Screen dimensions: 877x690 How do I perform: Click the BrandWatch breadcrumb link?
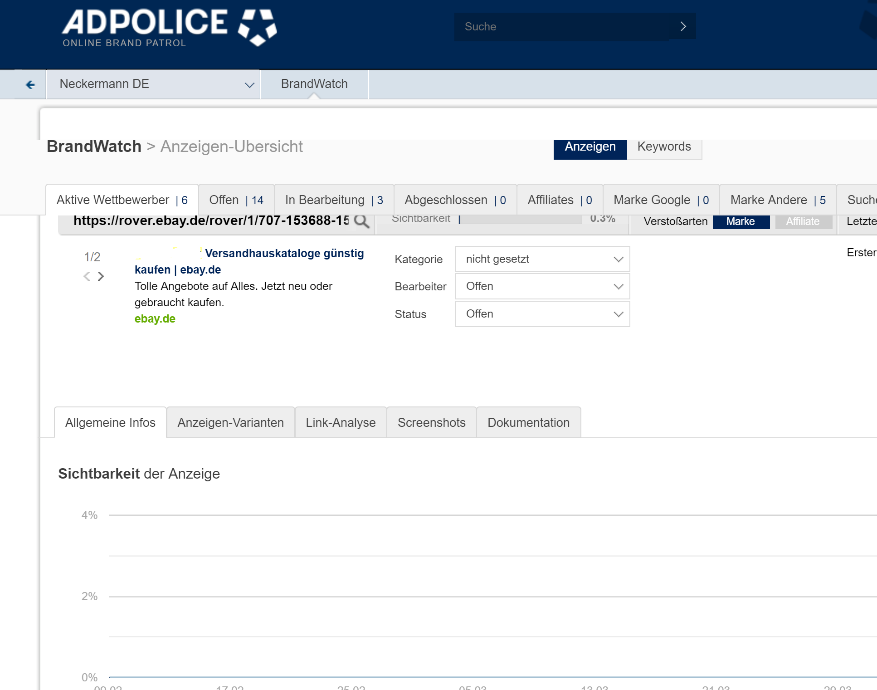(94, 146)
